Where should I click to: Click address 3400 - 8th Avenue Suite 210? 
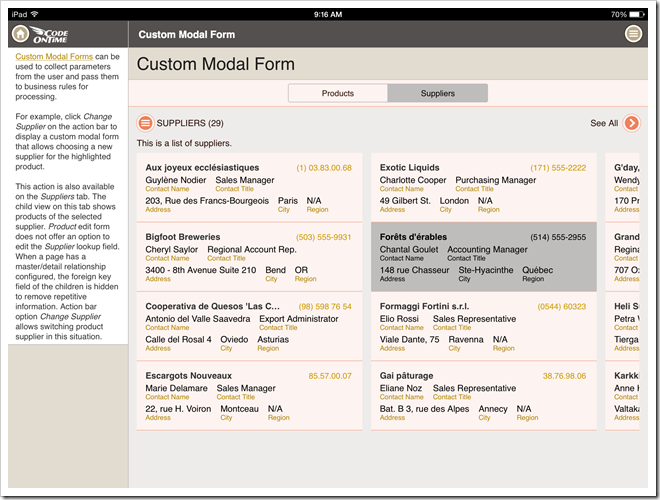(x=200, y=270)
